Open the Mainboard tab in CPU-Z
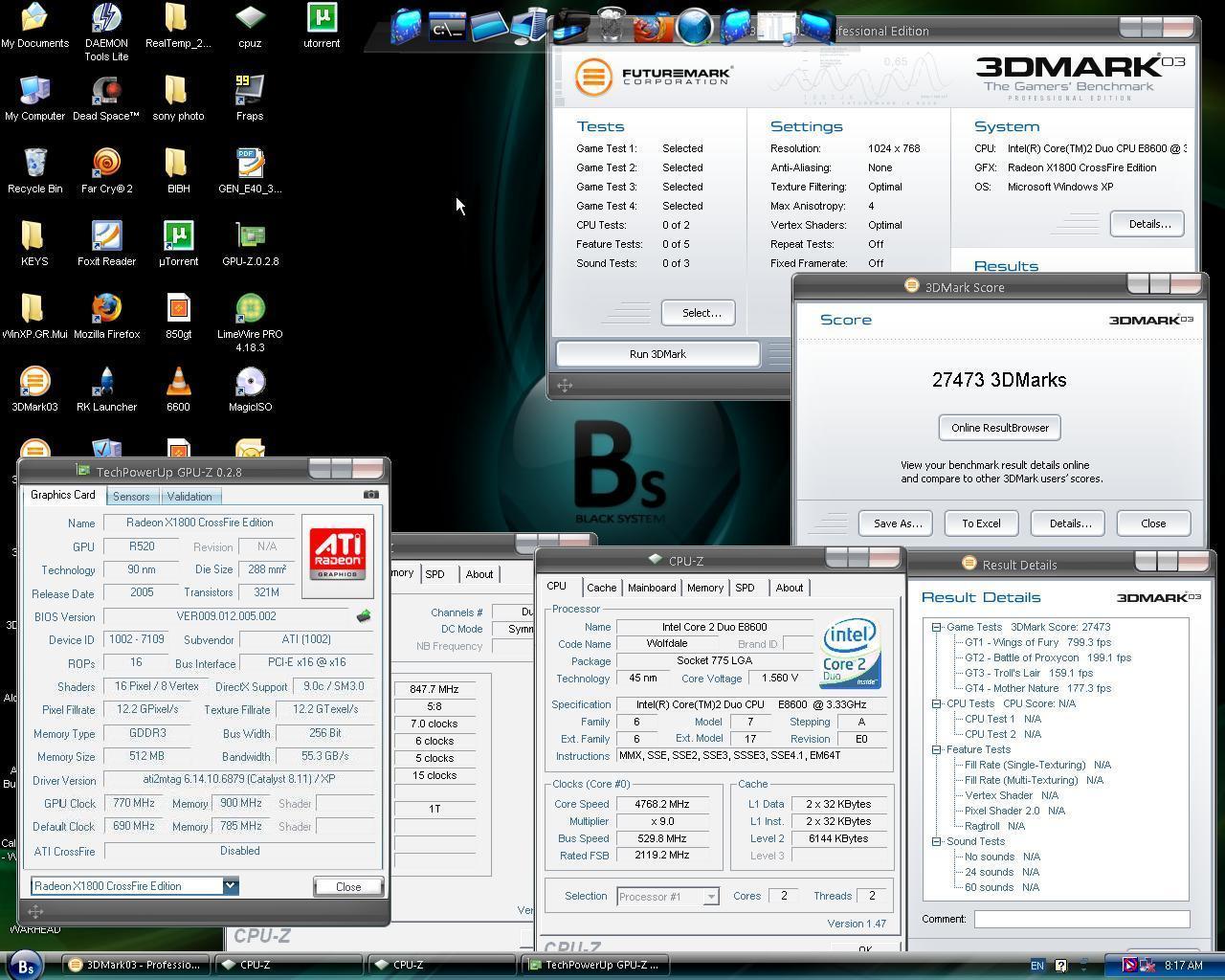Viewport: 1225px width, 980px height. [x=652, y=588]
